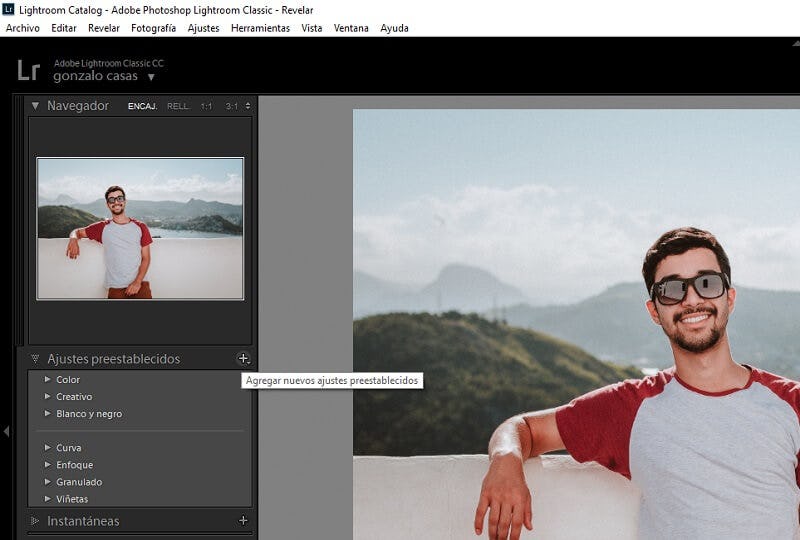Click the add new presets plus icon
Image resolution: width=800 pixels, height=540 pixels.
tap(243, 358)
